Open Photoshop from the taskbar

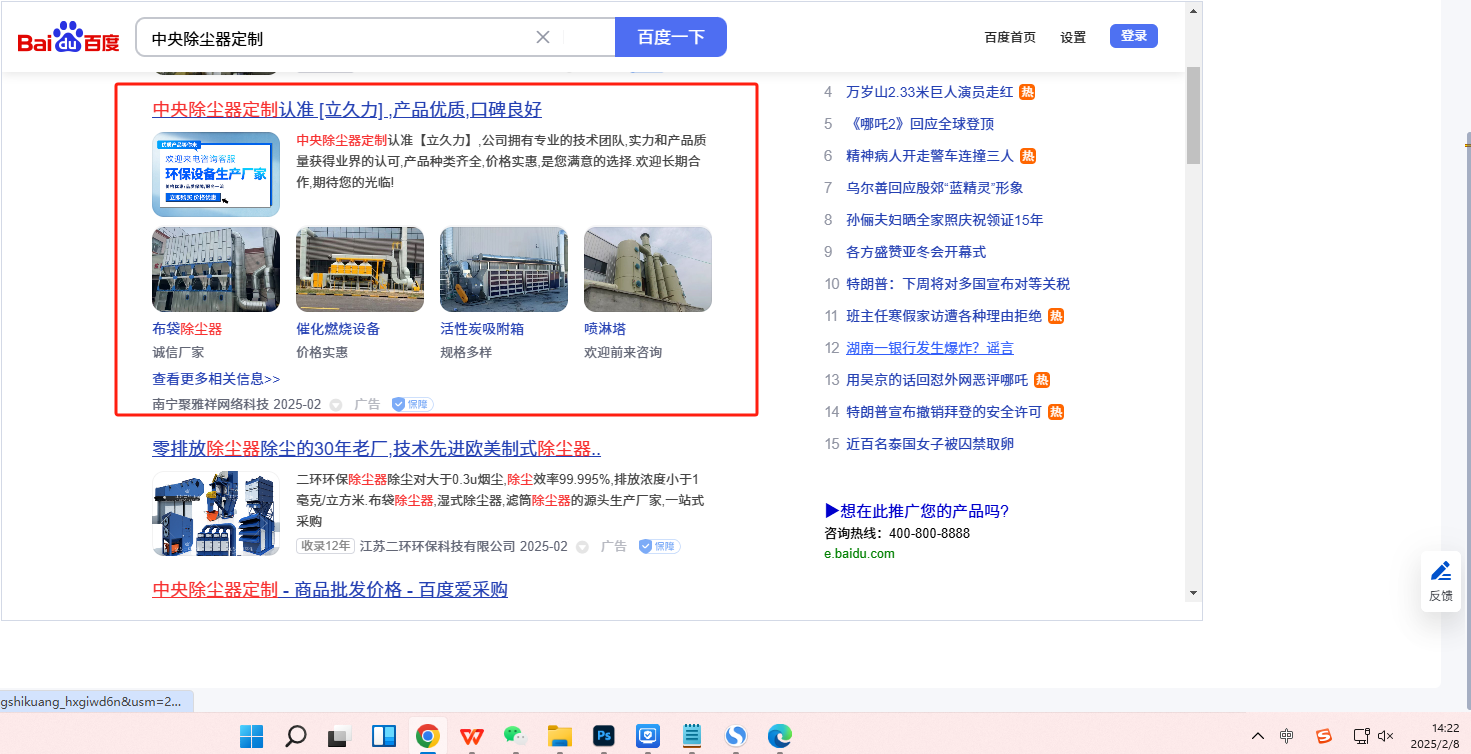[x=603, y=736]
